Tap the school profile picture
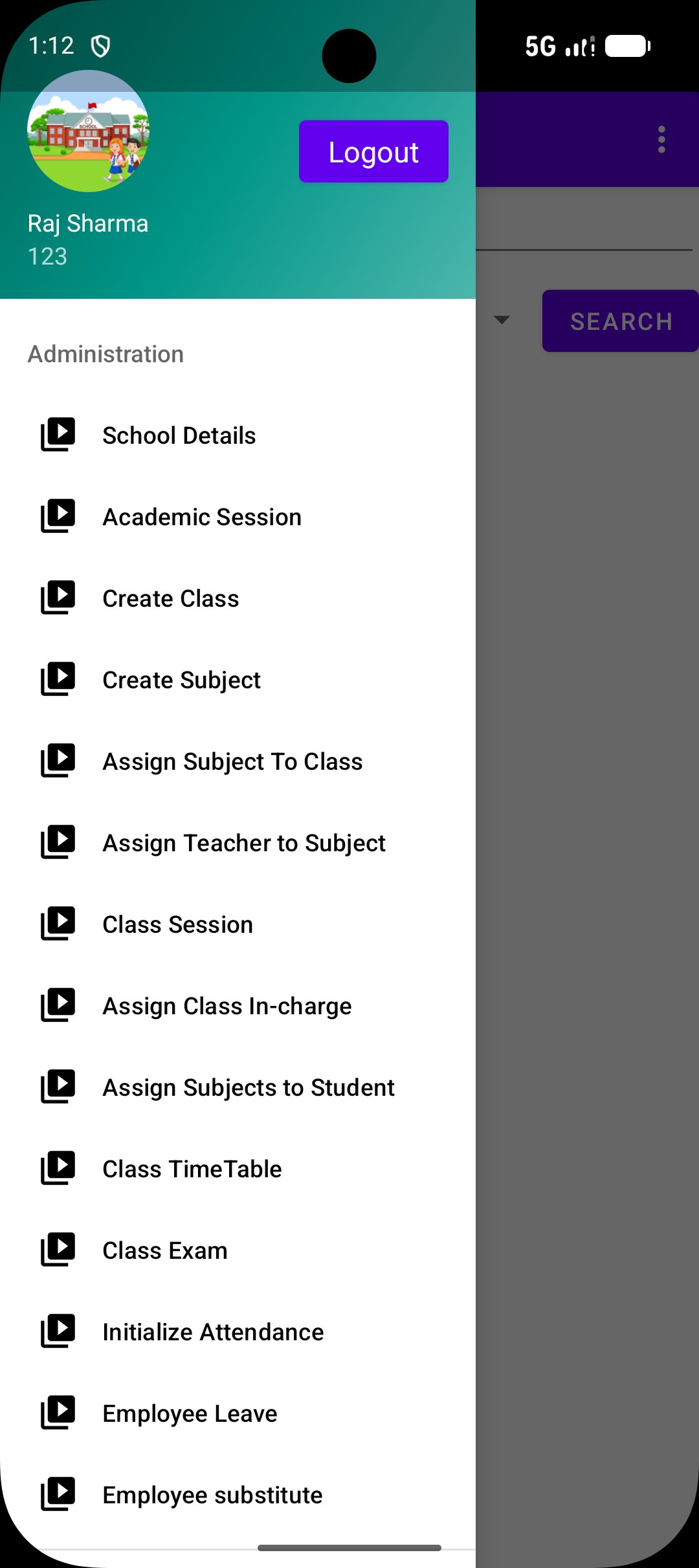Image resolution: width=699 pixels, height=1568 pixels. point(88,131)
